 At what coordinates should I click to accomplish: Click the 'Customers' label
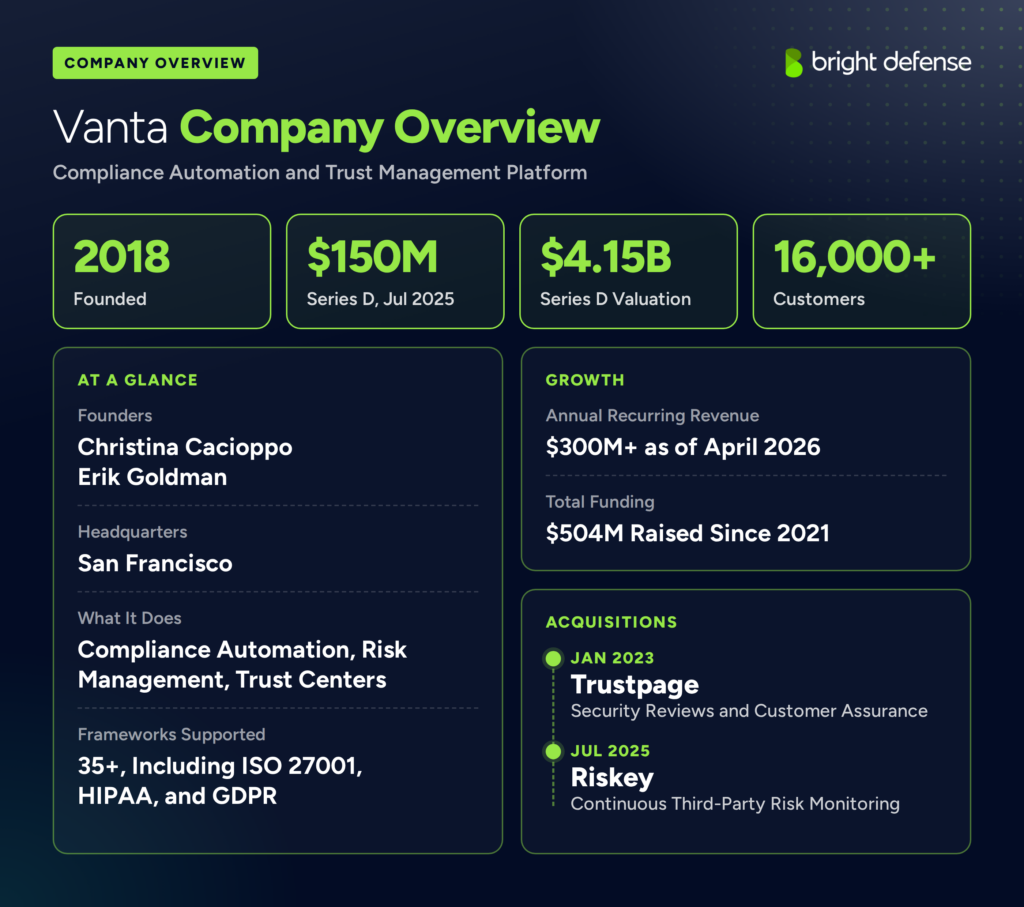(x=819, y=298)
